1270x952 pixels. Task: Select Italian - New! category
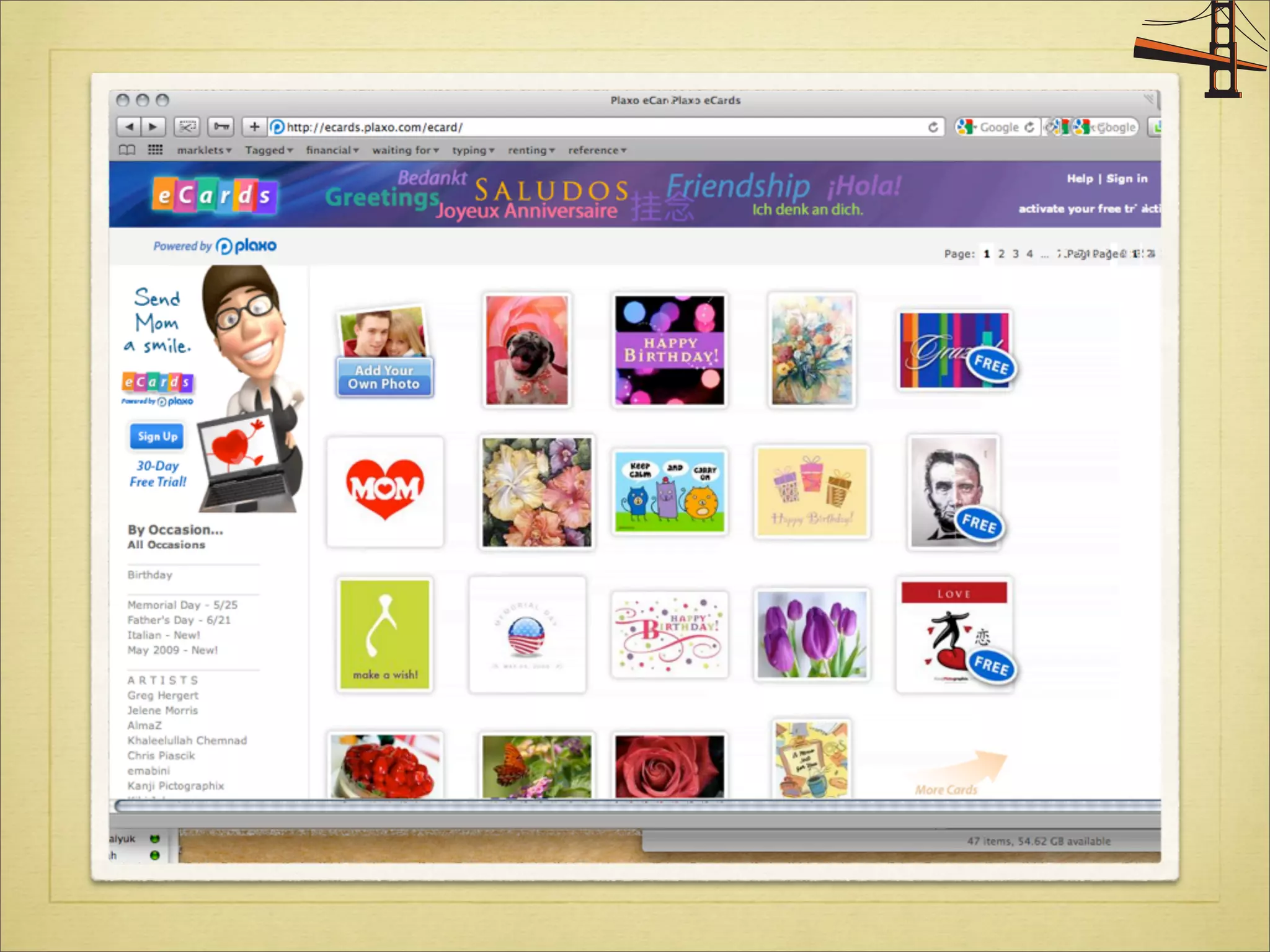[x=164, y=635]
